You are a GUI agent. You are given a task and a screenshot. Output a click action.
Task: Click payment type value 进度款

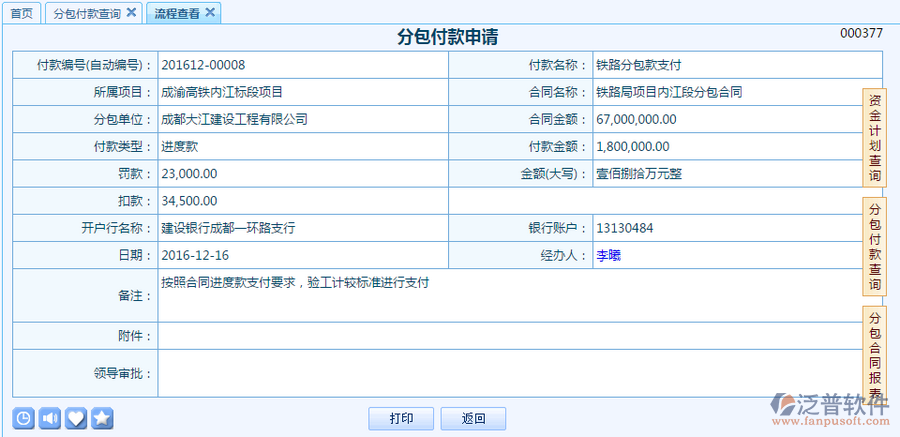180,146
